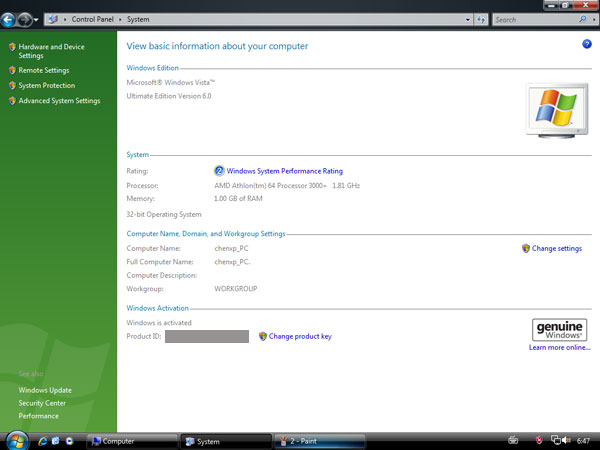The width and height of the screenshot is (600, 450).
Task: Click shield icon next to Change product key
Action: (x=262, y=336)
